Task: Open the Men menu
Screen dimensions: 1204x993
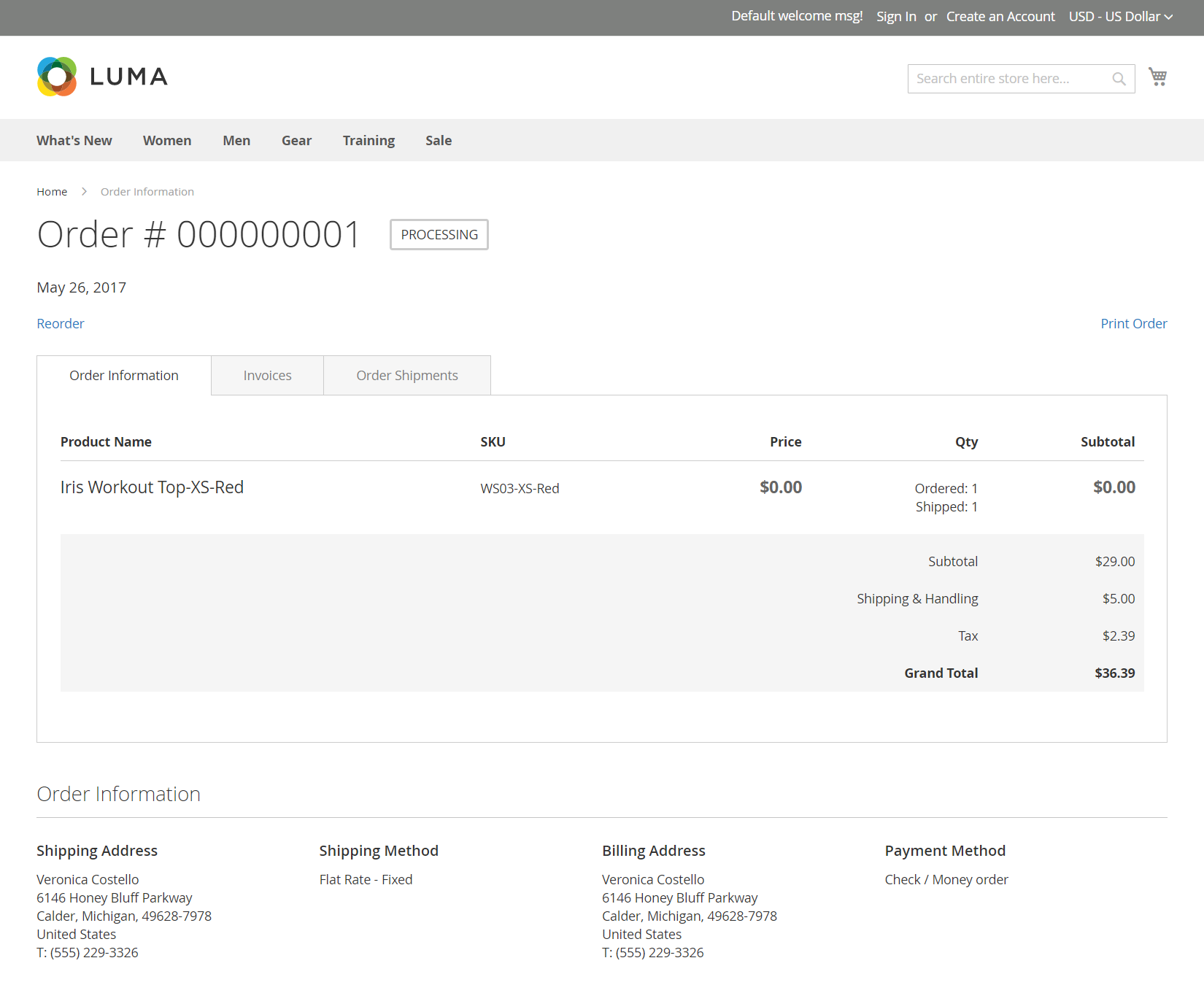Action: 236,140
